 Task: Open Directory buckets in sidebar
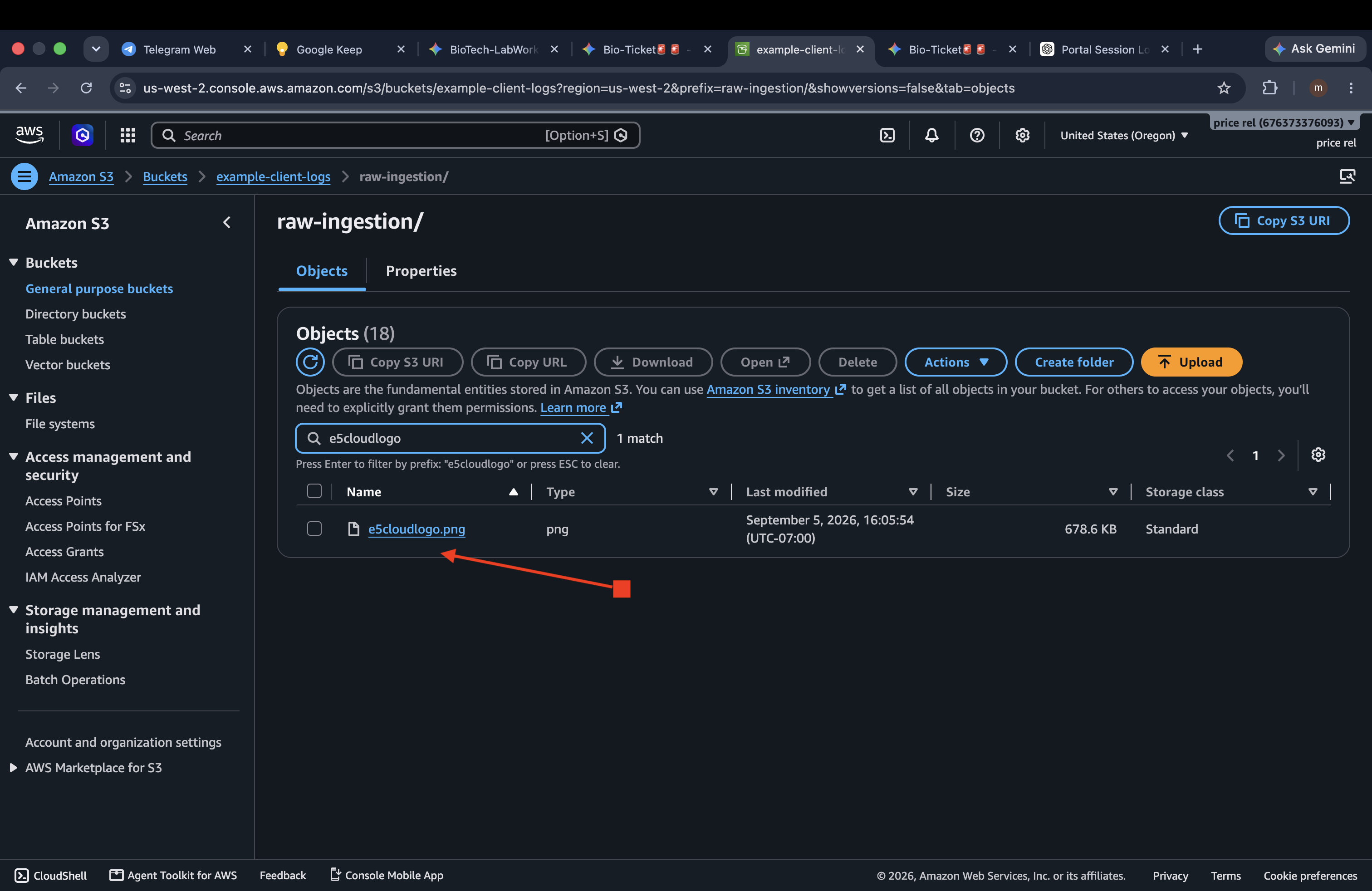point(75,314)
